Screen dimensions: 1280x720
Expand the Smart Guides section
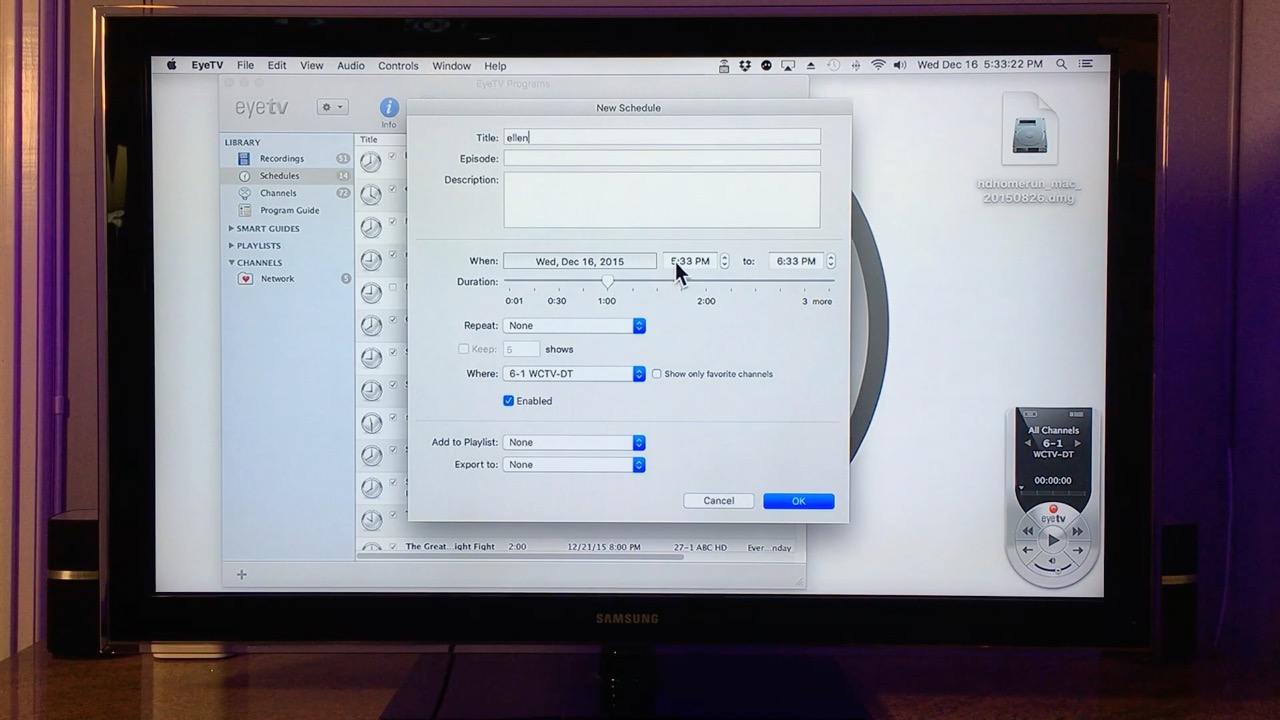click(x=231, y=229)
